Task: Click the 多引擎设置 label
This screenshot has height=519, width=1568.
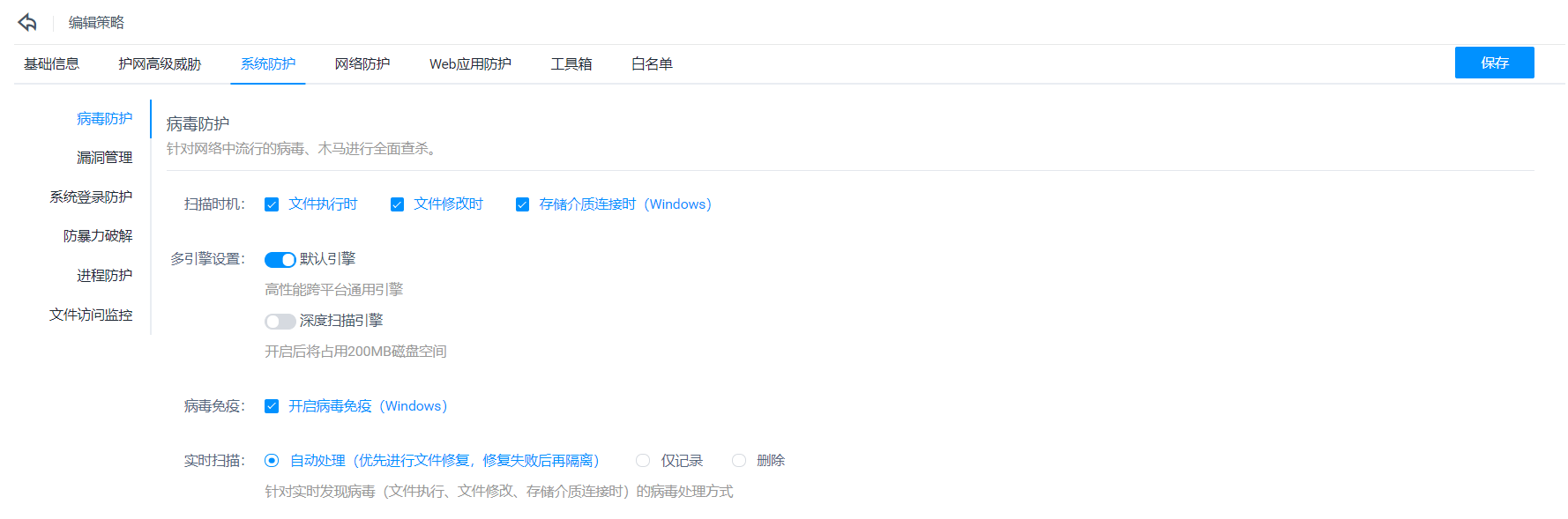Action: point(207,258)
